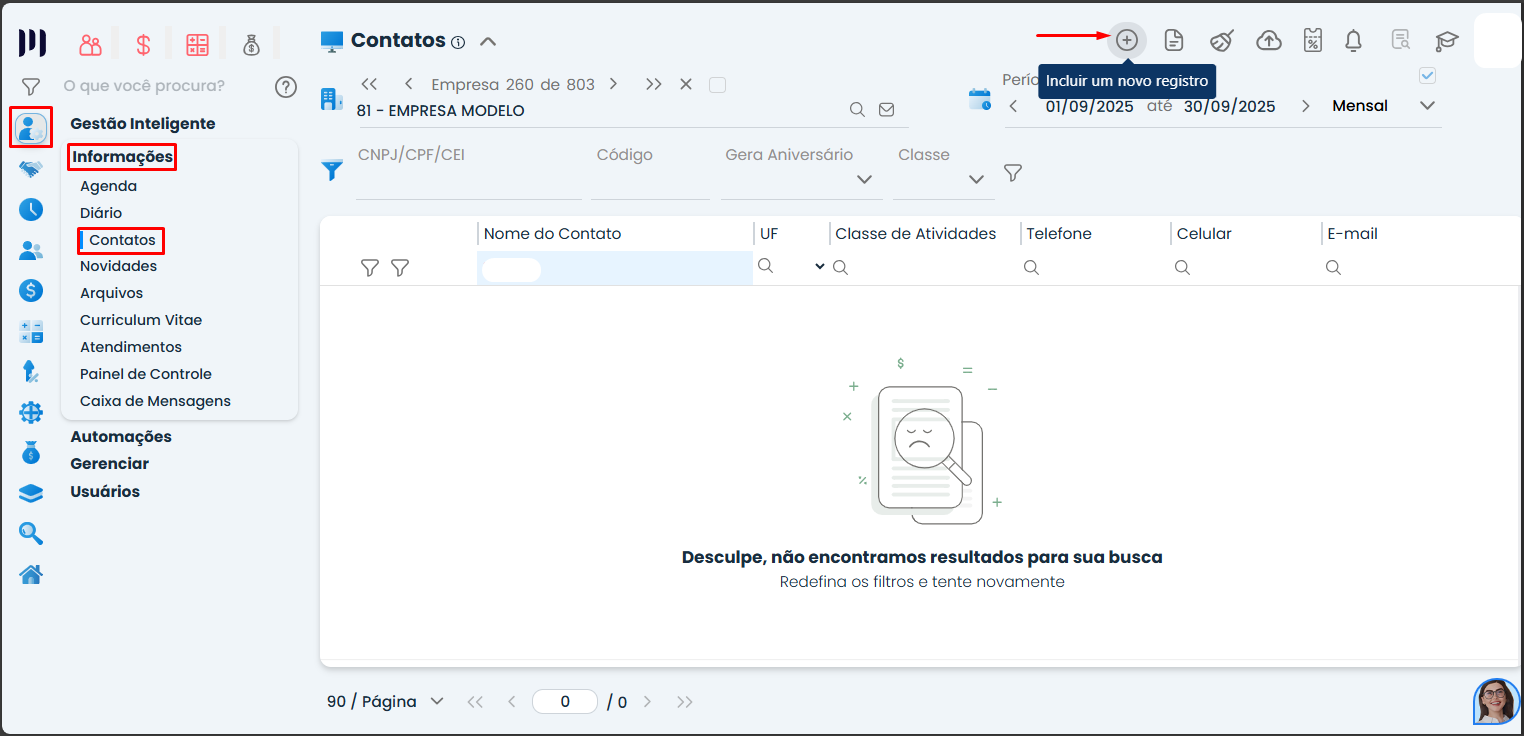The width and height of the screenshot is (1524, 736).
Task: Click the graduation cap training icon
Action: 1446,41
